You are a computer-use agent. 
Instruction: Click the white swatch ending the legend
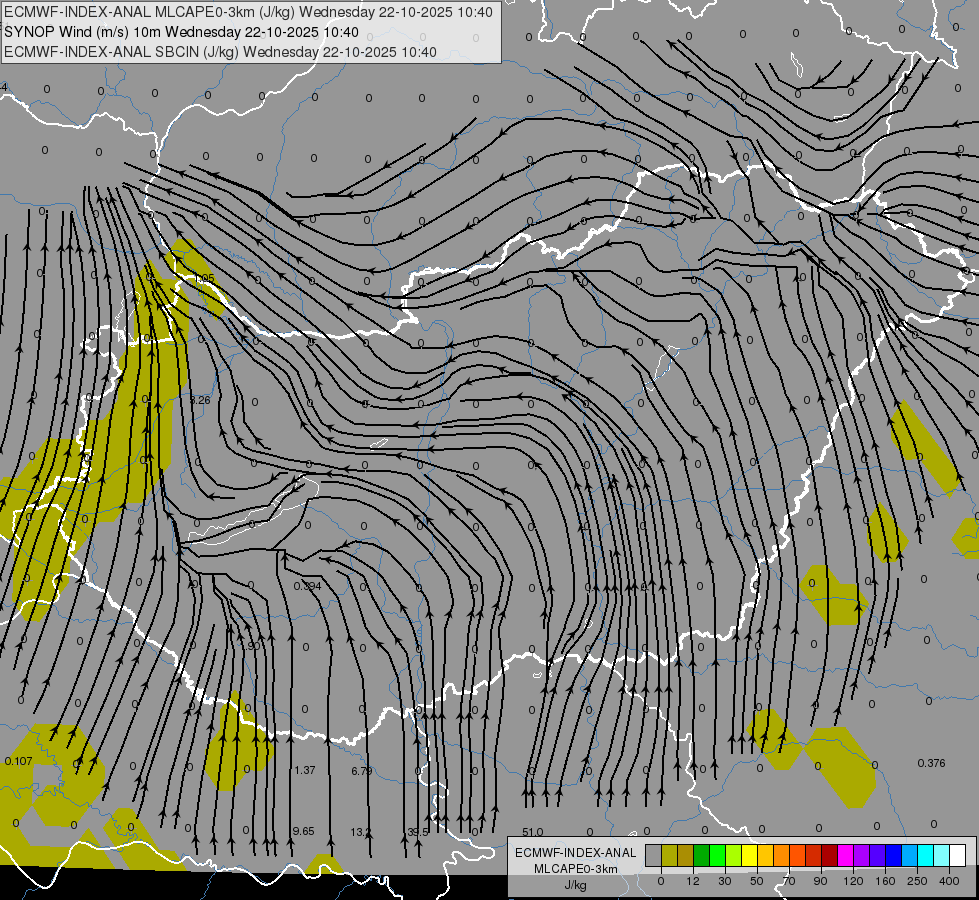click(x=958, y=856)
